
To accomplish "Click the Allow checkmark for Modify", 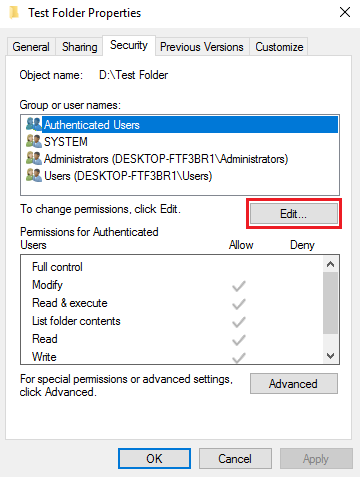I will [239, 286].
